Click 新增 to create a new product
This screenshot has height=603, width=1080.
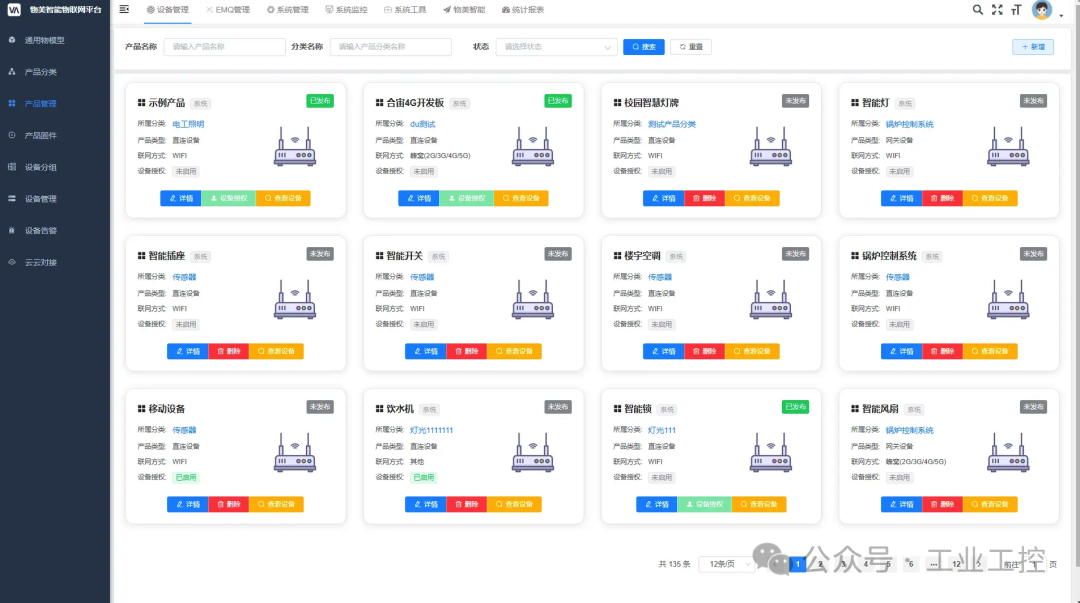pos(1032,46)
